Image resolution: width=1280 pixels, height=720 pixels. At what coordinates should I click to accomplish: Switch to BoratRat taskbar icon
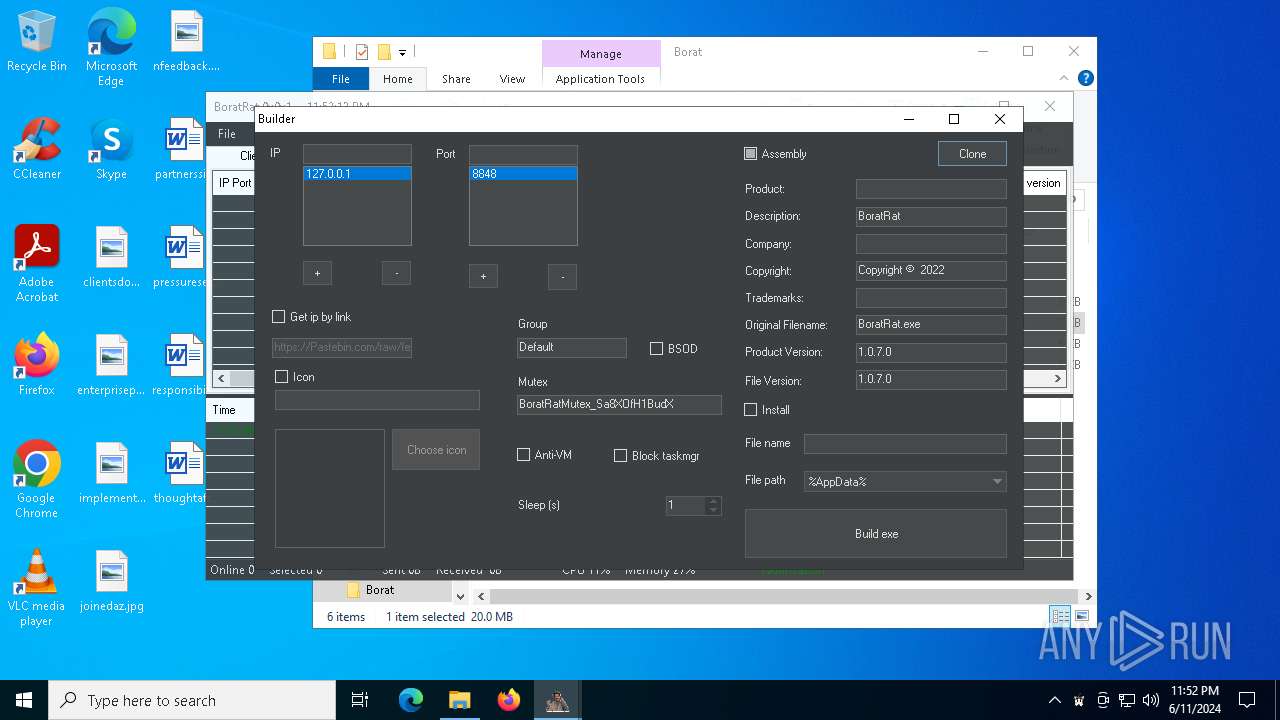pos(557,700)
